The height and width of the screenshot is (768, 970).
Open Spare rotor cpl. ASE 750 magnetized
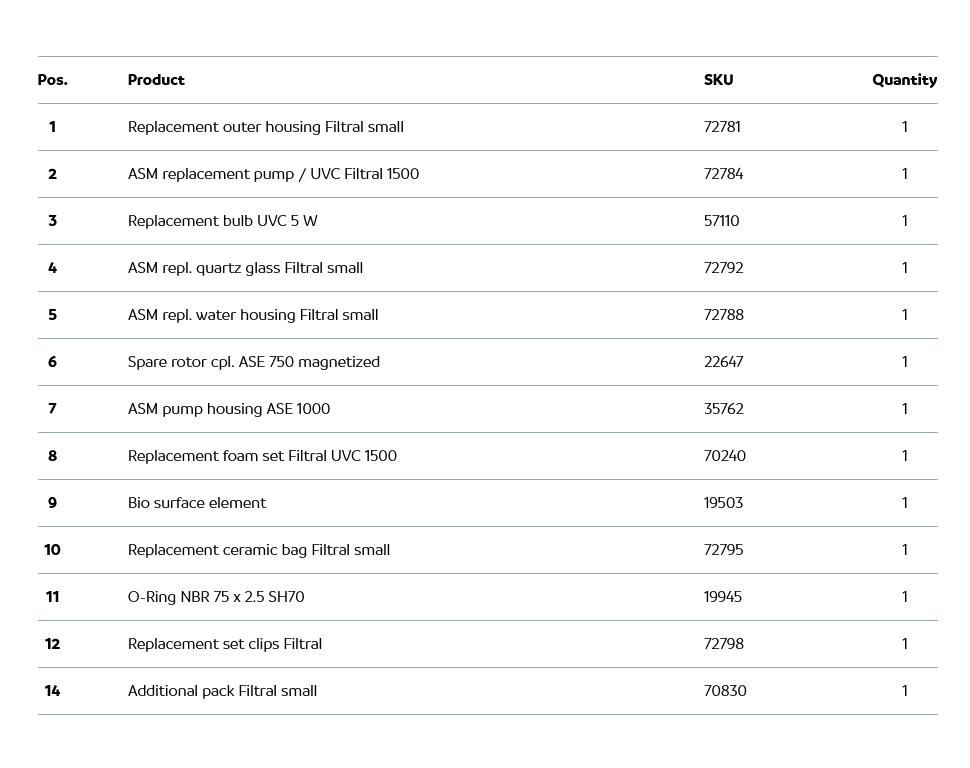click(253, 362)
